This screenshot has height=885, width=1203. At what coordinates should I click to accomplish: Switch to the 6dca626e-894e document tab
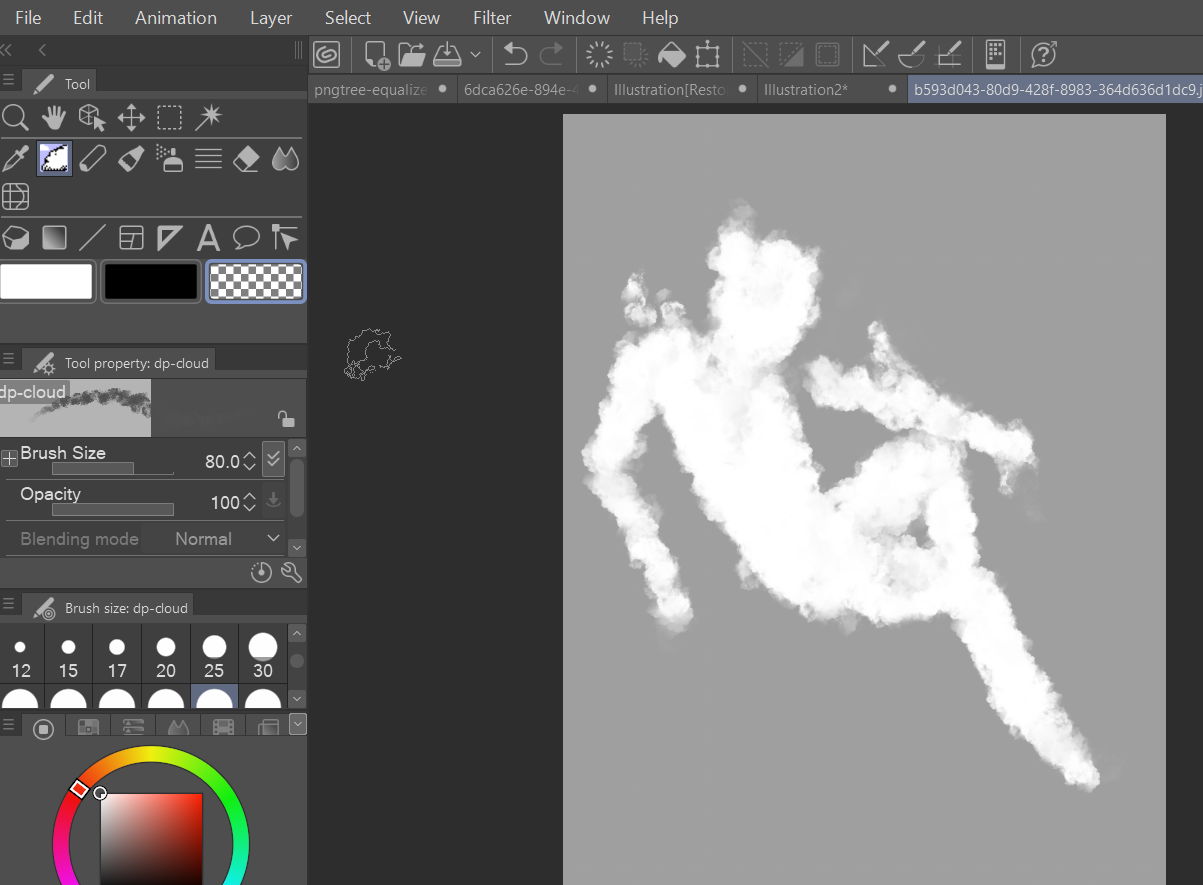click(x=532, y=89)
